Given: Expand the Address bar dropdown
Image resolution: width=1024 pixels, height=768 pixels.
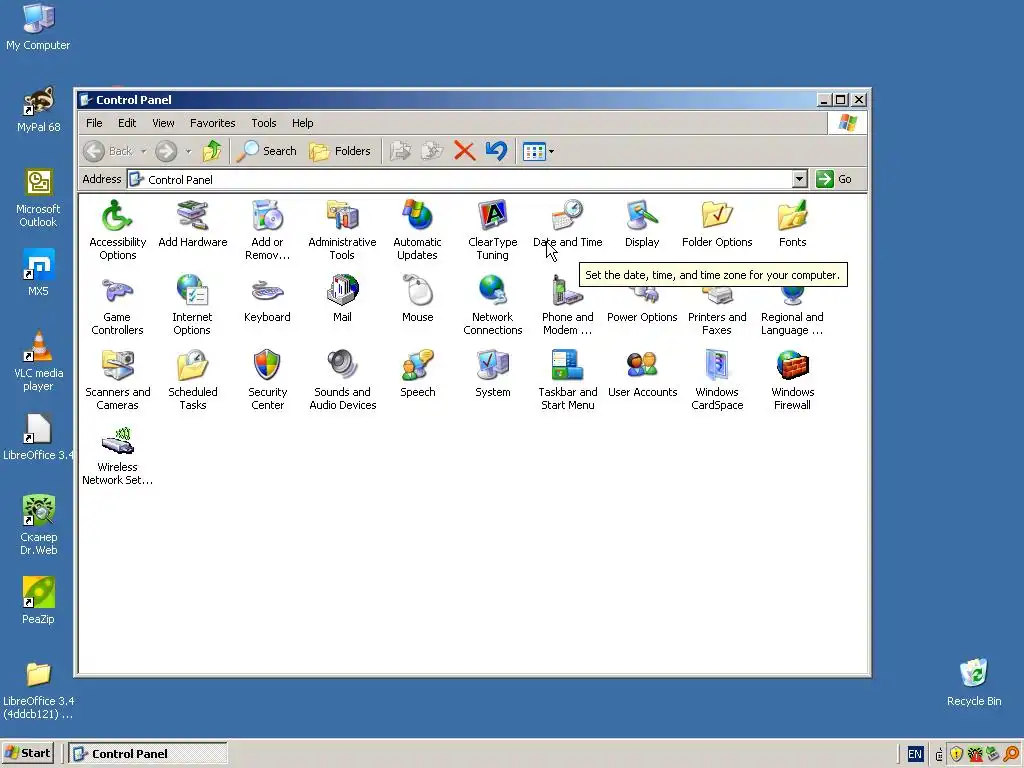Looking at the screenshot, I should click(x=799, y=179).
